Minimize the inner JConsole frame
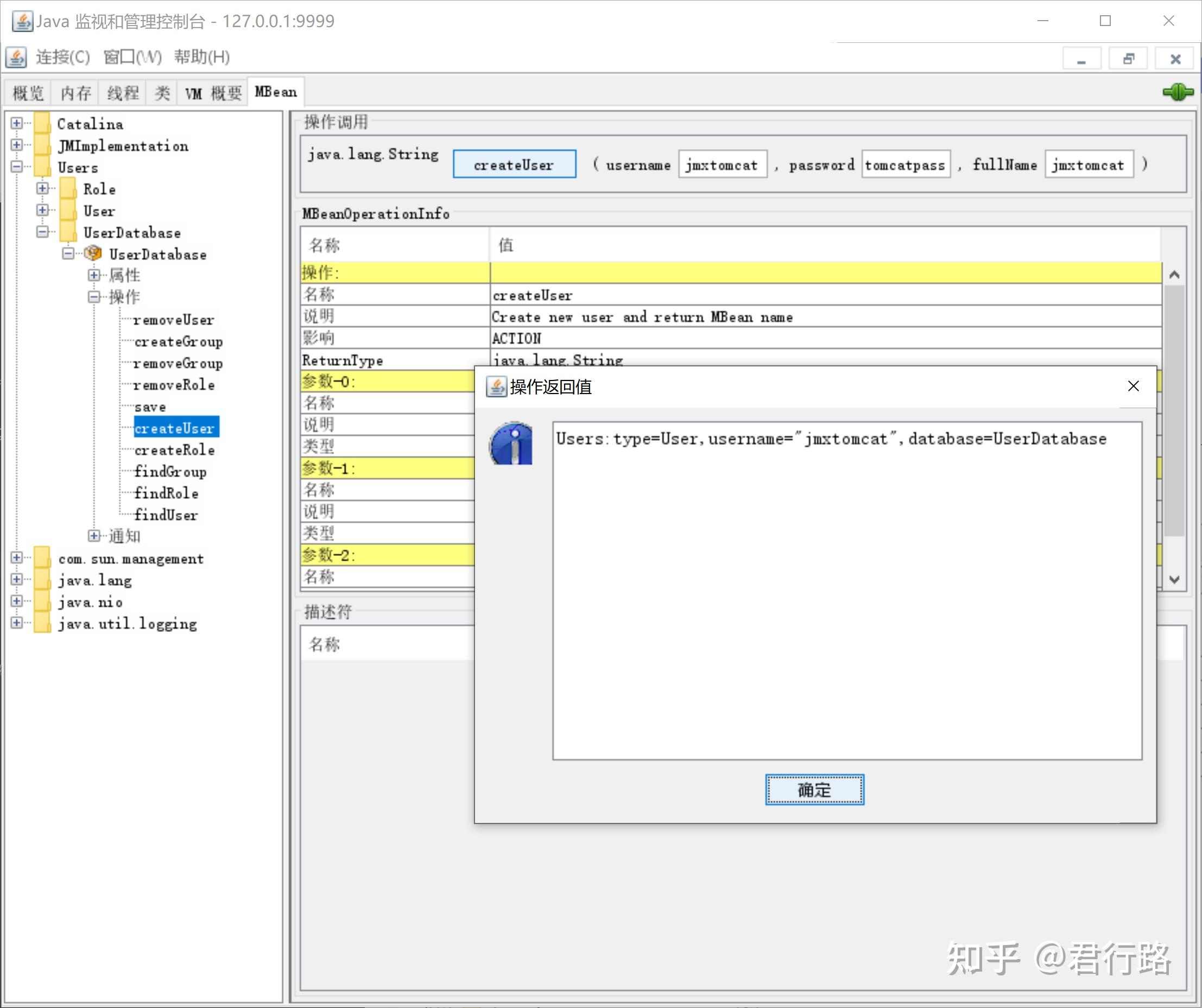The image size is (1202, 1008). [x=1081, y=59]
